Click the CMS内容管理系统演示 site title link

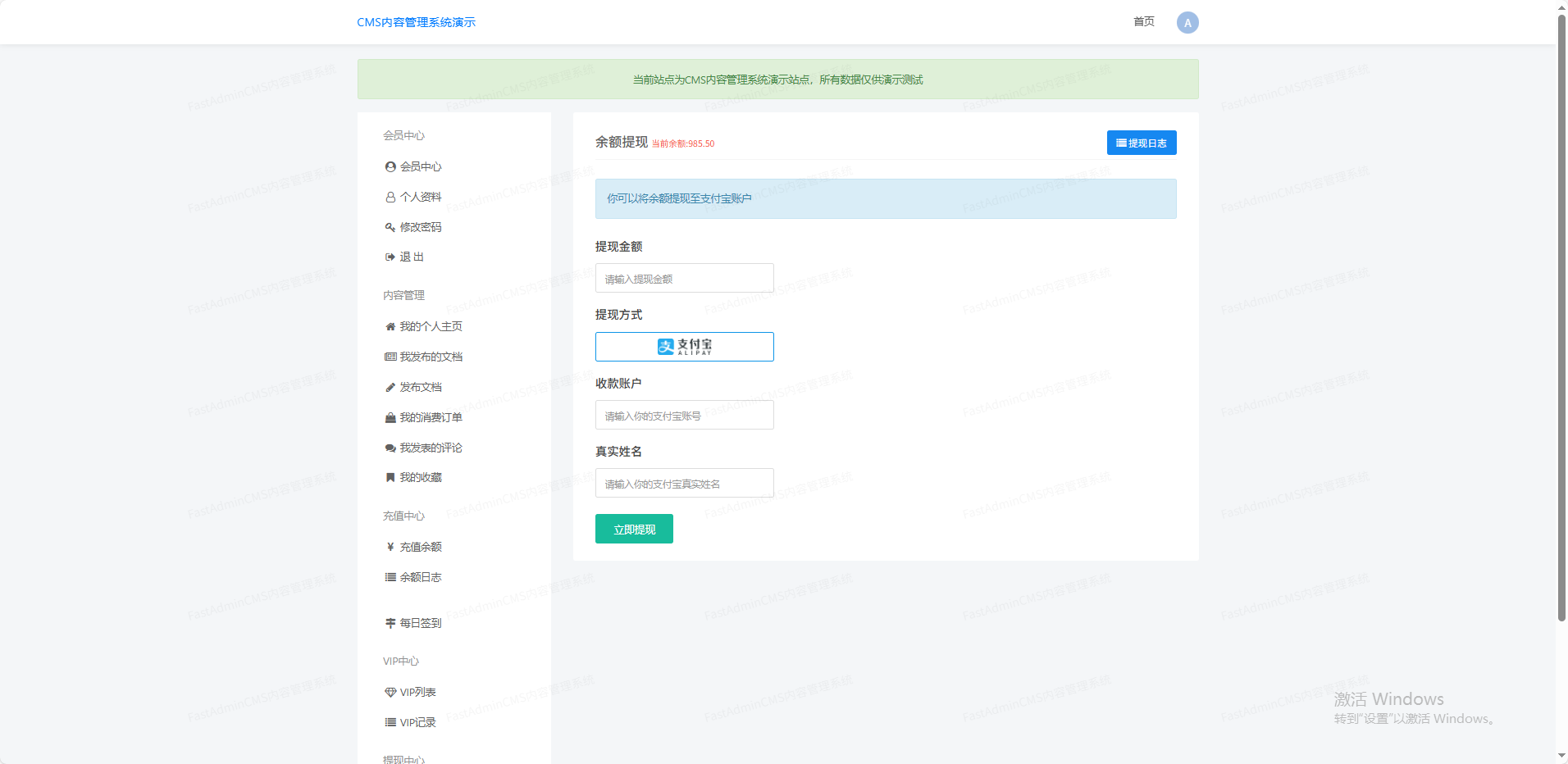[416, 22]
